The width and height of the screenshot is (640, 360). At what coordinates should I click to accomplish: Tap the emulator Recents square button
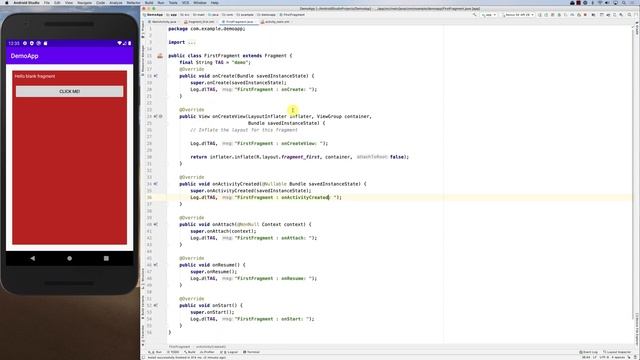[x=106, y=258]
